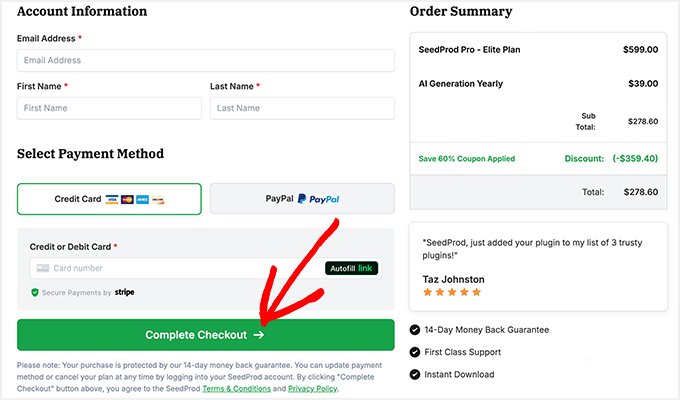Open the Terms & Conditions link

[x=236, y=388]
